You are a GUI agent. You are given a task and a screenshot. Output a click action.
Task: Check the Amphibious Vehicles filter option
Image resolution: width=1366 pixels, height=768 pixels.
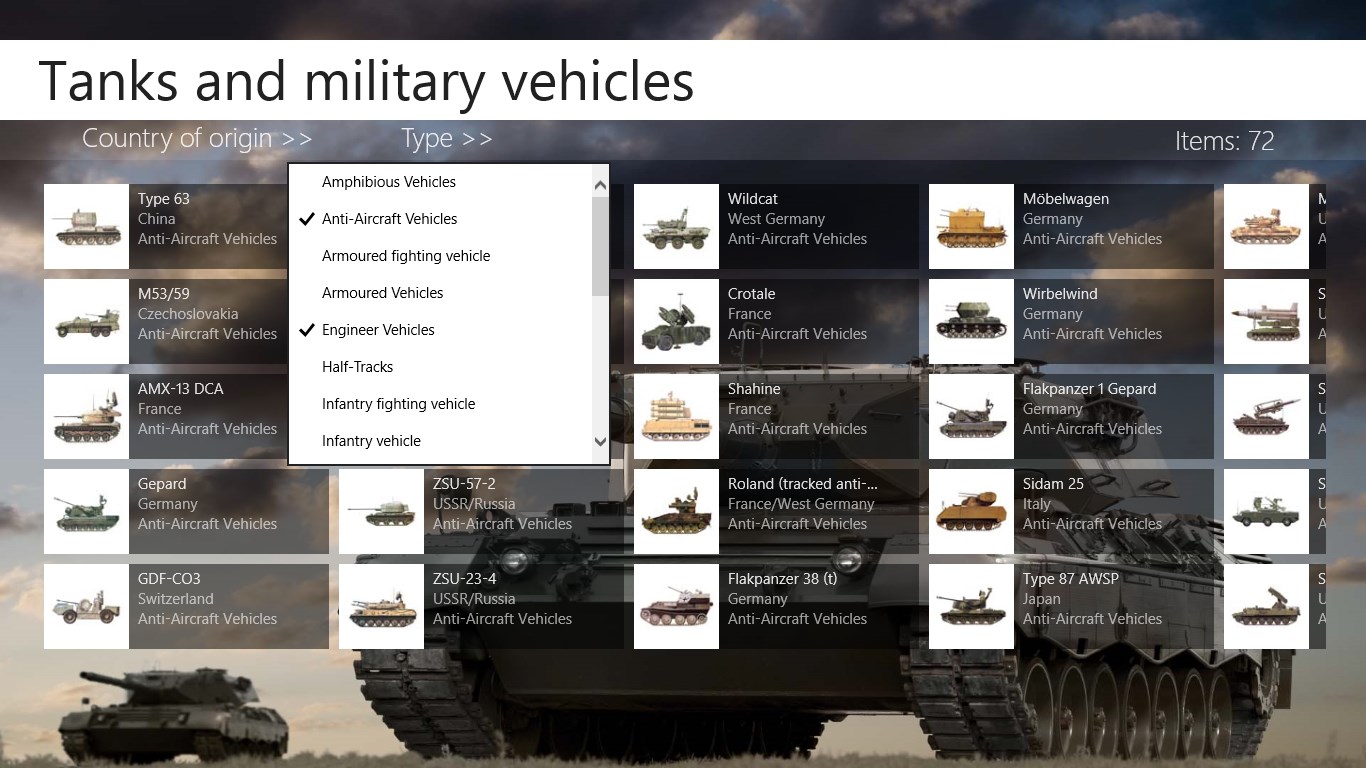tap(388, 182)
